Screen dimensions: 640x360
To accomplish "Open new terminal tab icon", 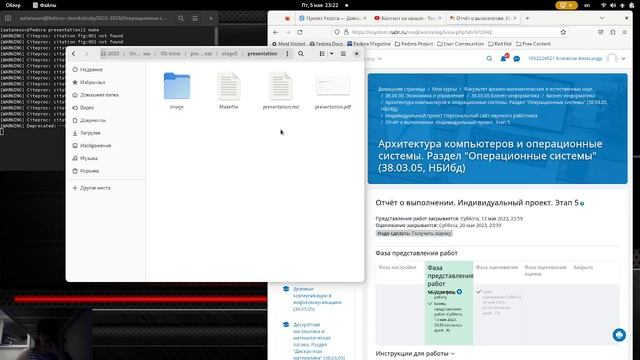I will [x=8, y=18].
